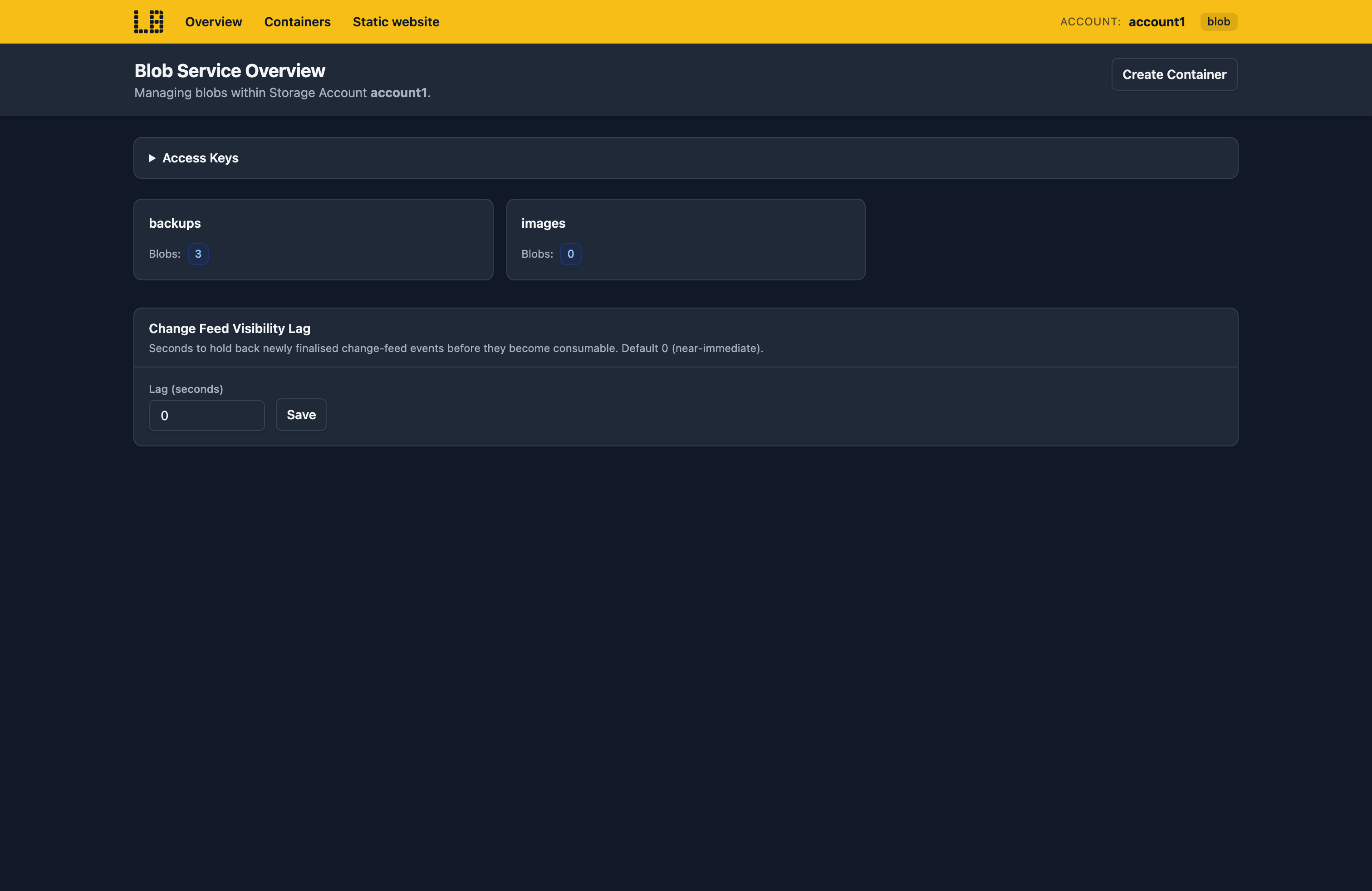Screen dimensions: 1372x891
Task: Click the blob service badge
Action: (1218, 22)
